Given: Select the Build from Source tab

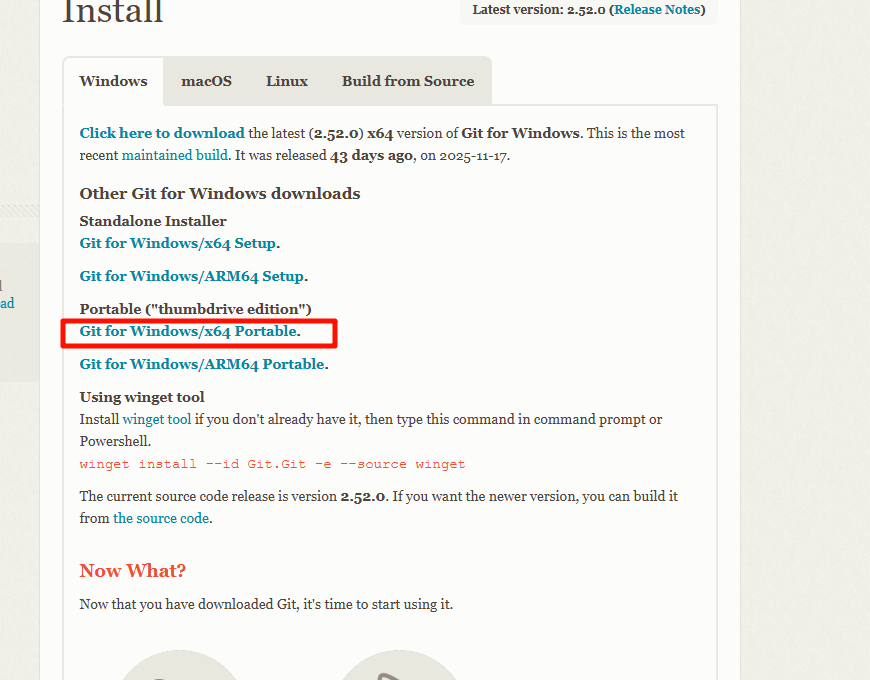Looking at the screenshot, I should click(408, 82).
